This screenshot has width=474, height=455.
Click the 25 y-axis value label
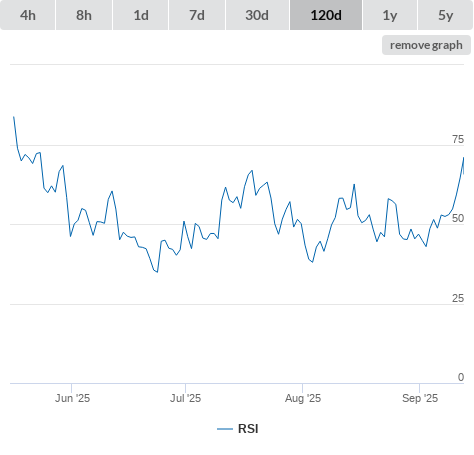(x=458, y=298)
